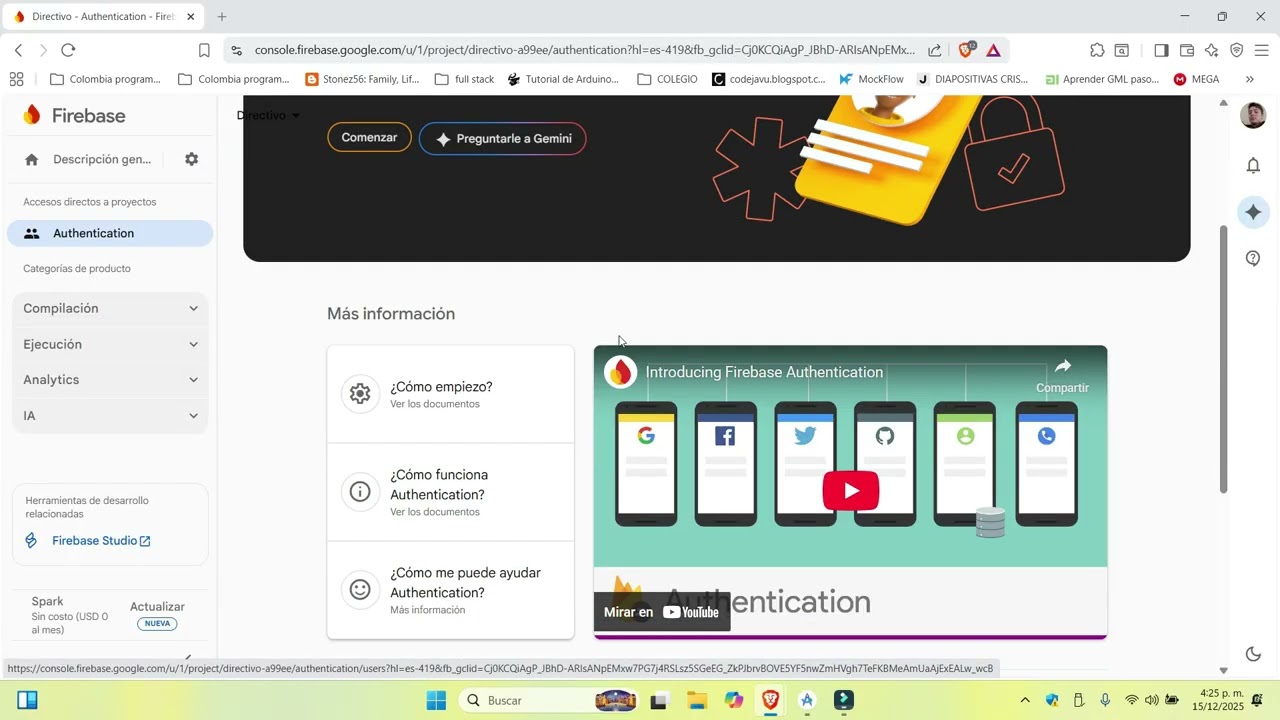
Task: Open the Firebase help question mark
Action: [x=1253, y=258]
